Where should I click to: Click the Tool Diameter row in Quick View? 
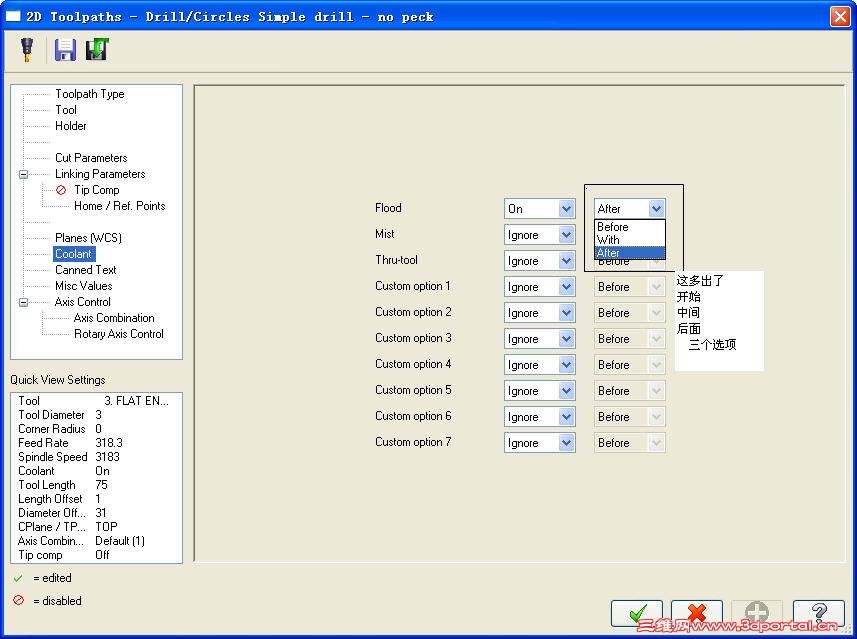click(x=96, y=415)
